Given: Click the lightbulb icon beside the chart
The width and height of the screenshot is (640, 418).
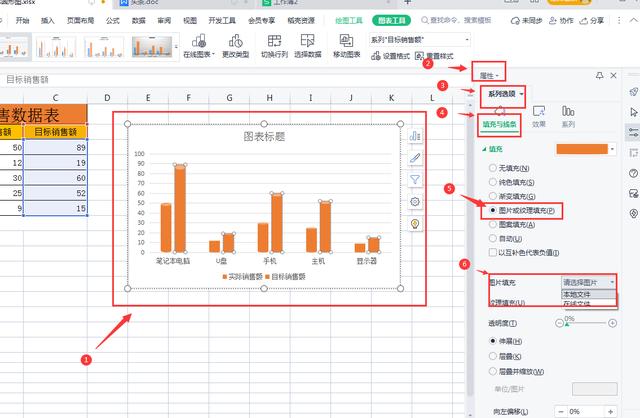Looking at the screenshot, I should (x=415, y=224).
